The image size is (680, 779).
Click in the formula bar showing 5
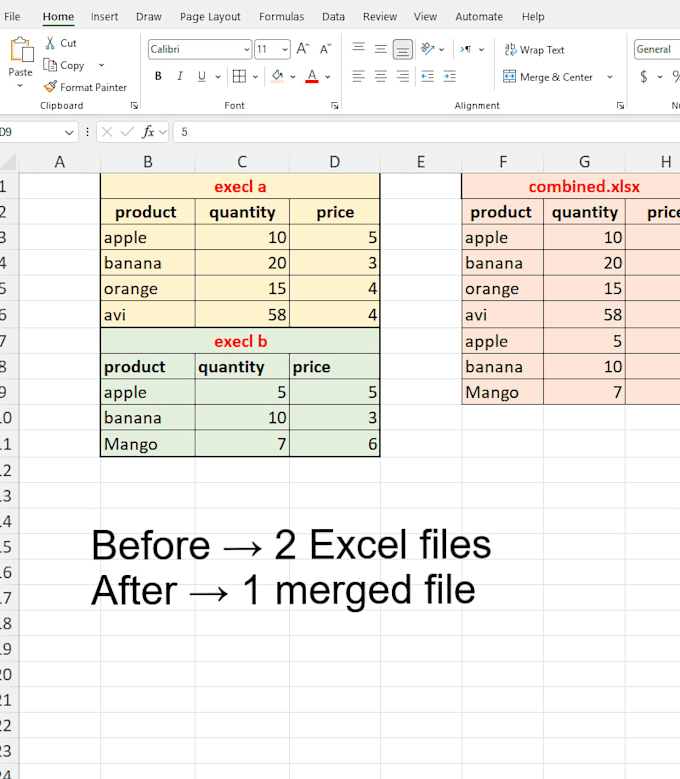pyautogui.click(x=427, y=132)
